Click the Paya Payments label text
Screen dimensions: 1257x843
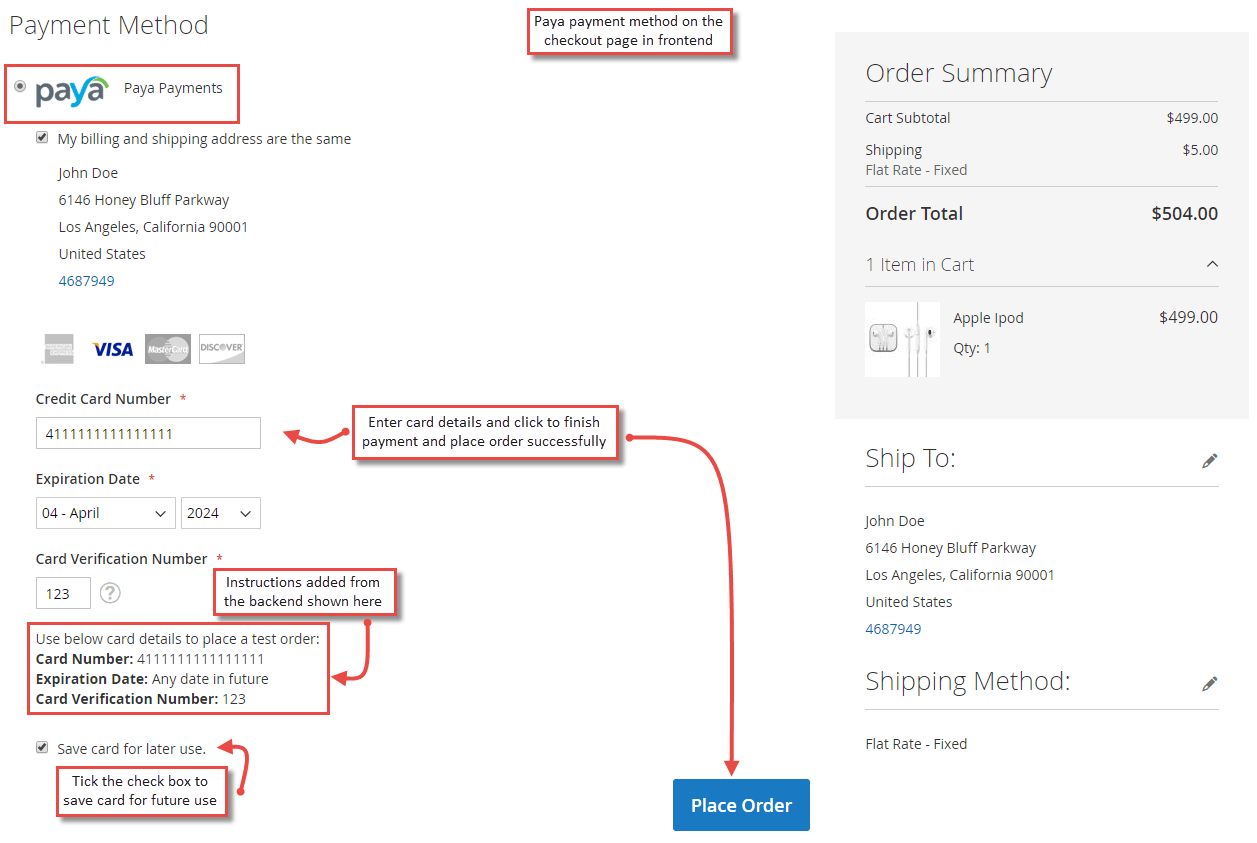point(173,88)
